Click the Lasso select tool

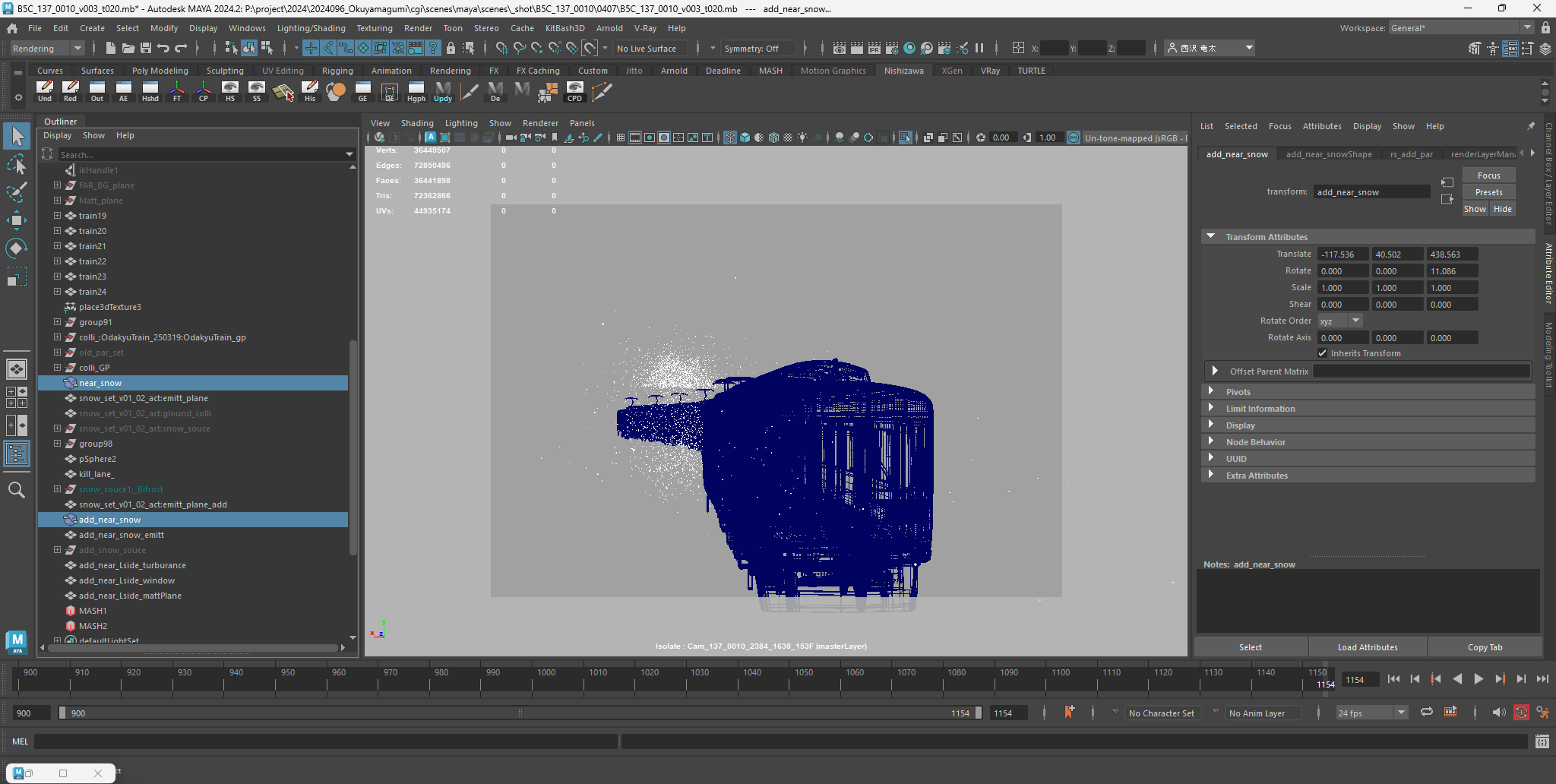tap(16, 165)
